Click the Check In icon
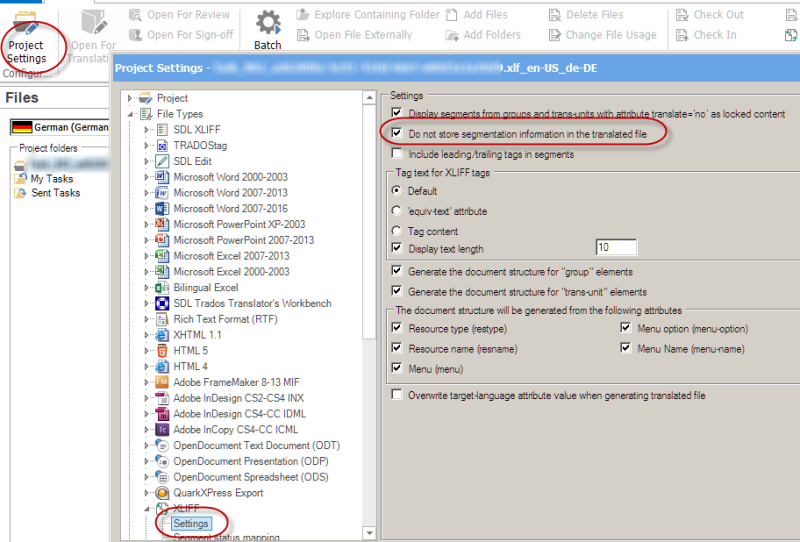The image size is (800, 542). (682, 35)
